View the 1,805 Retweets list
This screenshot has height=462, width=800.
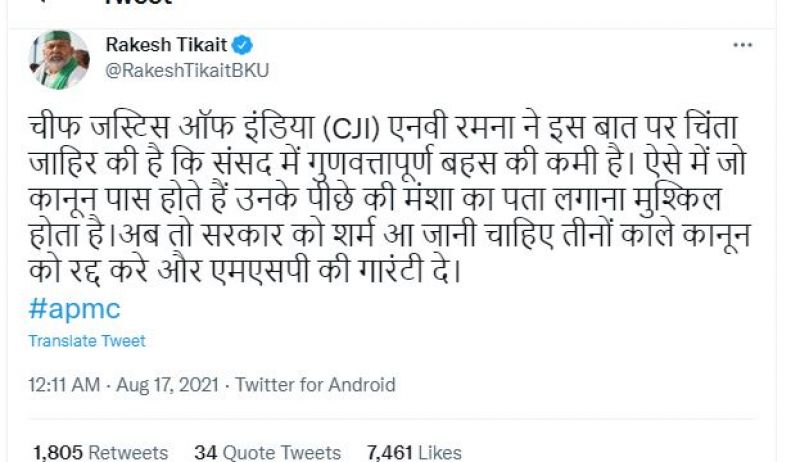[x=100, y=453]
